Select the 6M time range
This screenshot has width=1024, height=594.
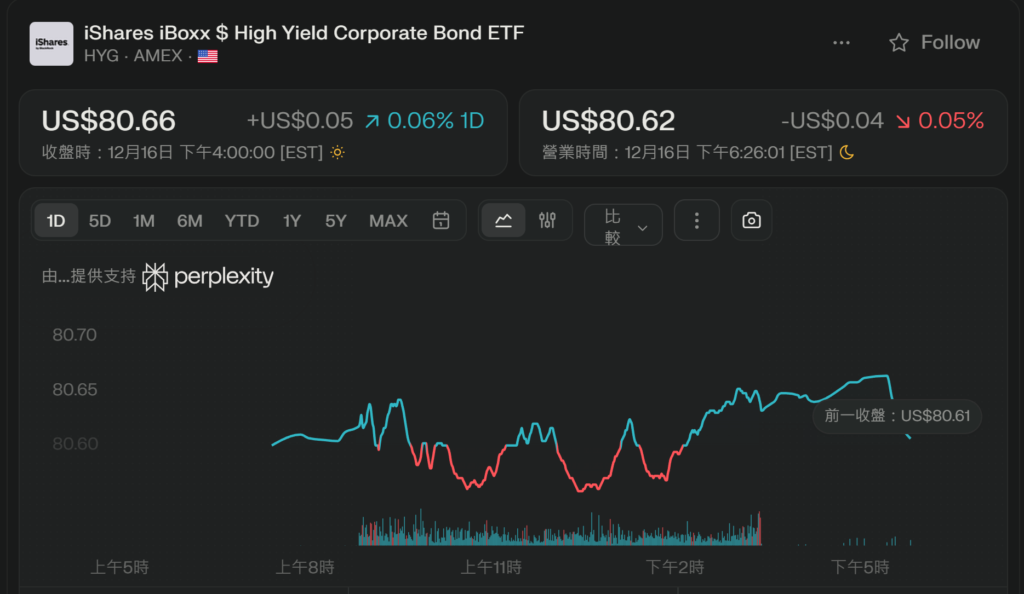[x=190, y=221]
